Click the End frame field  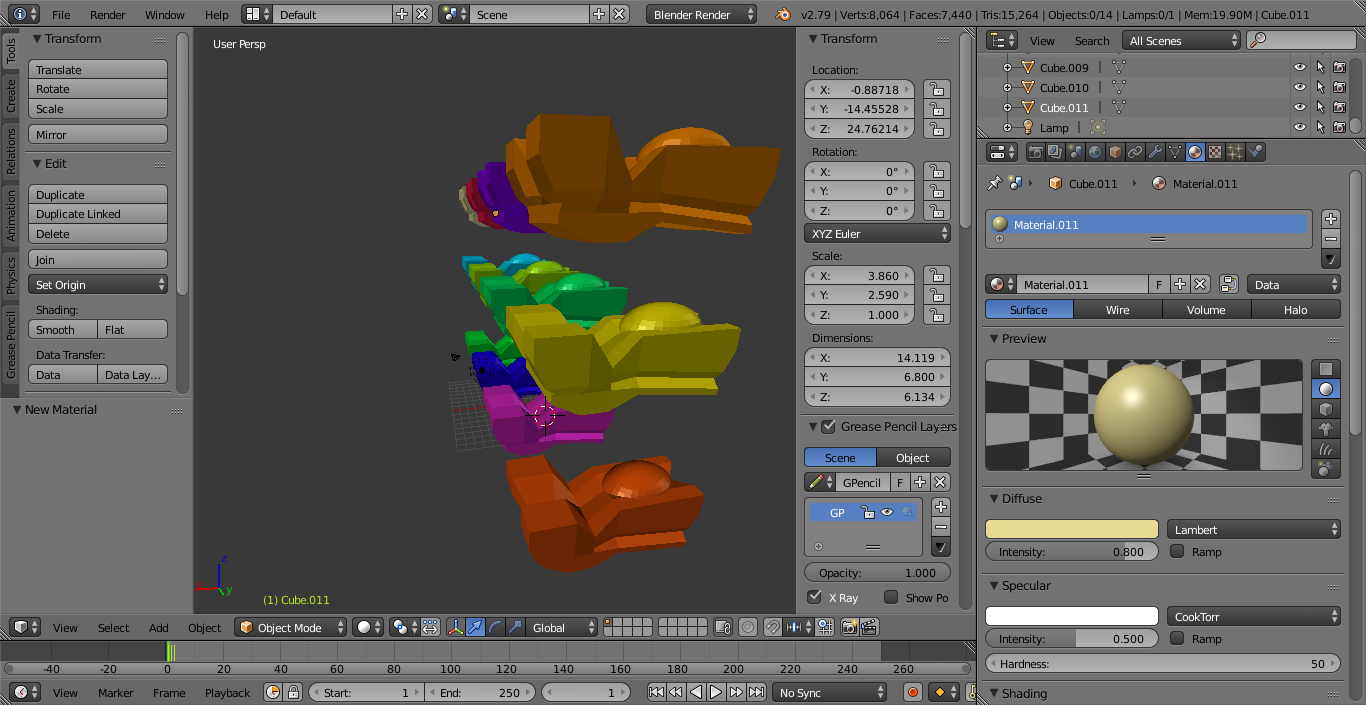coord(480,693)
